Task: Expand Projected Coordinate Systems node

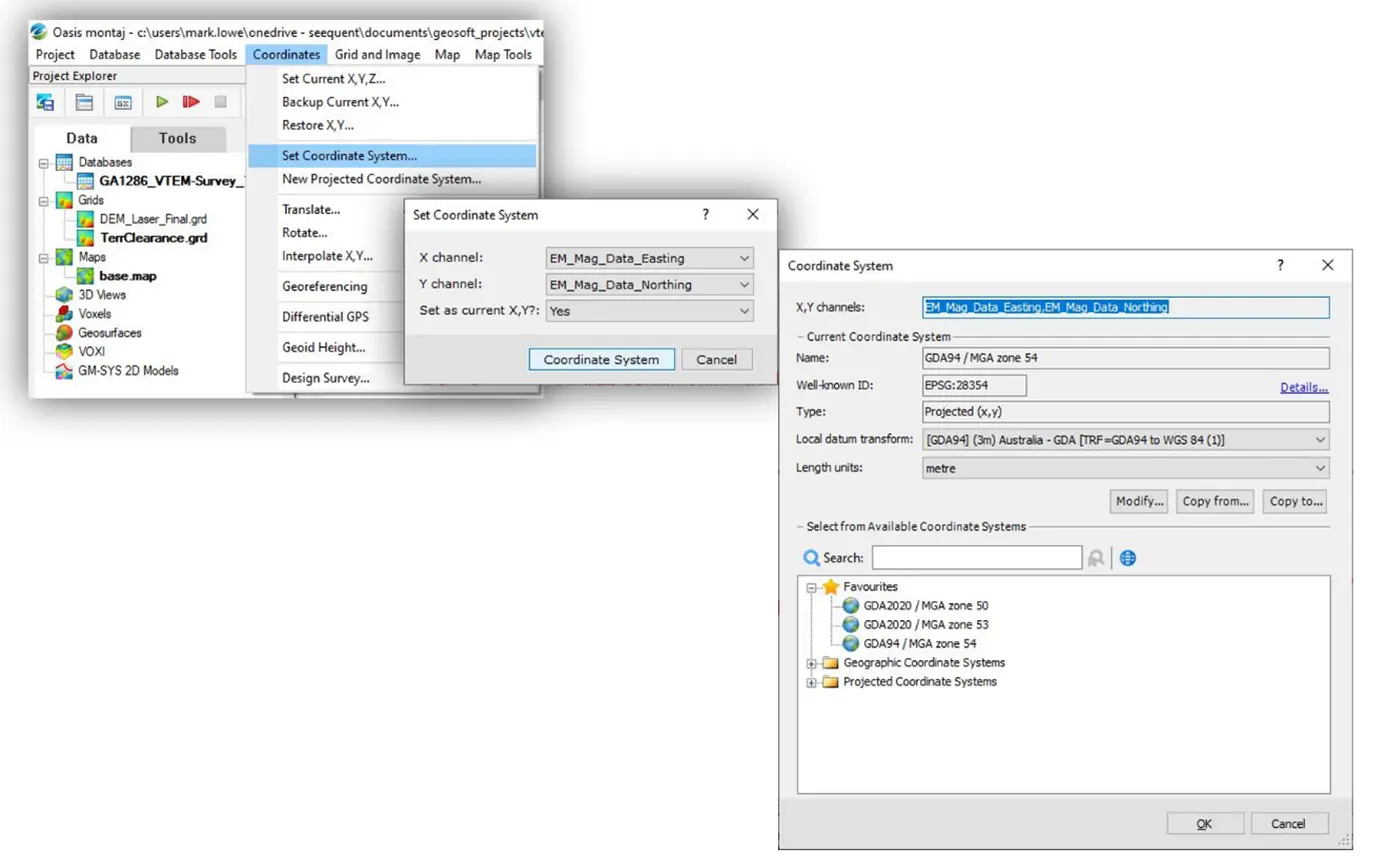Action: (812, 682)
